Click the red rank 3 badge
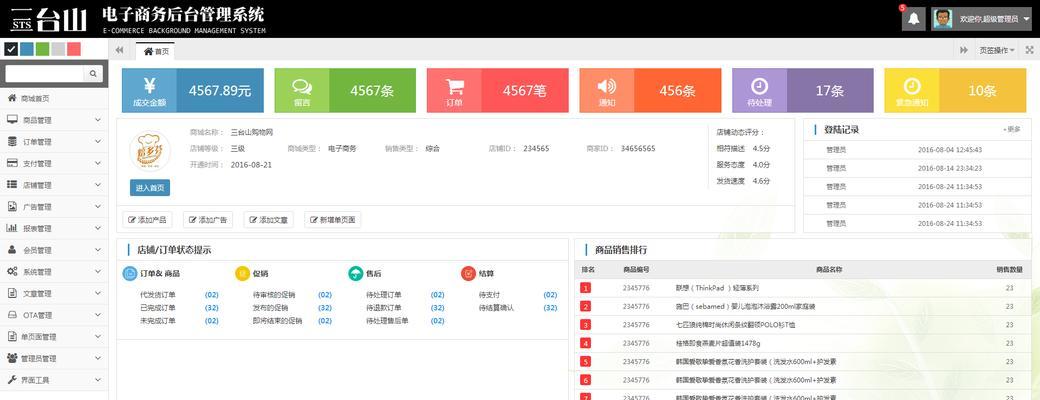The width and height of the screenshot is (1040, 400). [586, 325]
